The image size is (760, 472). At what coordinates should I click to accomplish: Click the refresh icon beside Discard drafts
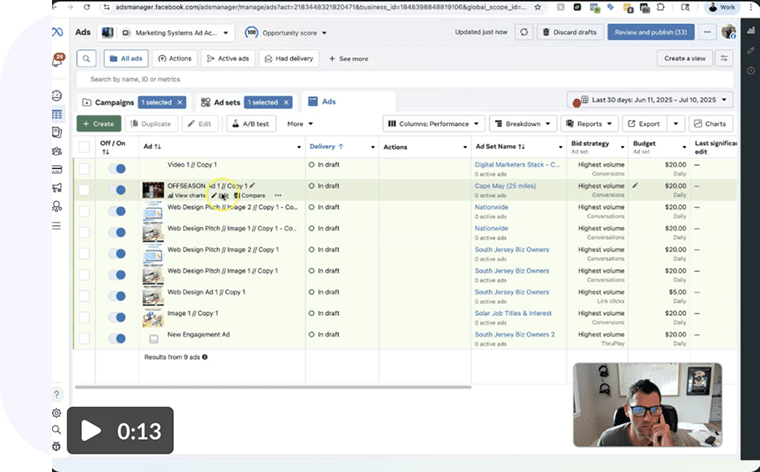coord(524,32)
